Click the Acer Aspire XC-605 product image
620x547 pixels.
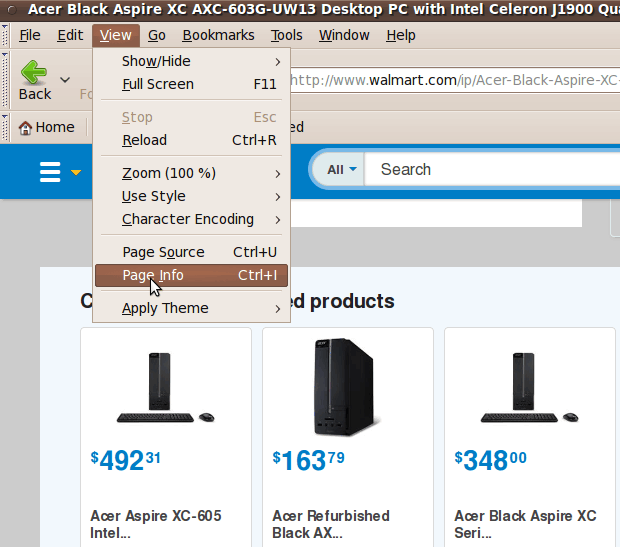coord(166,388)
